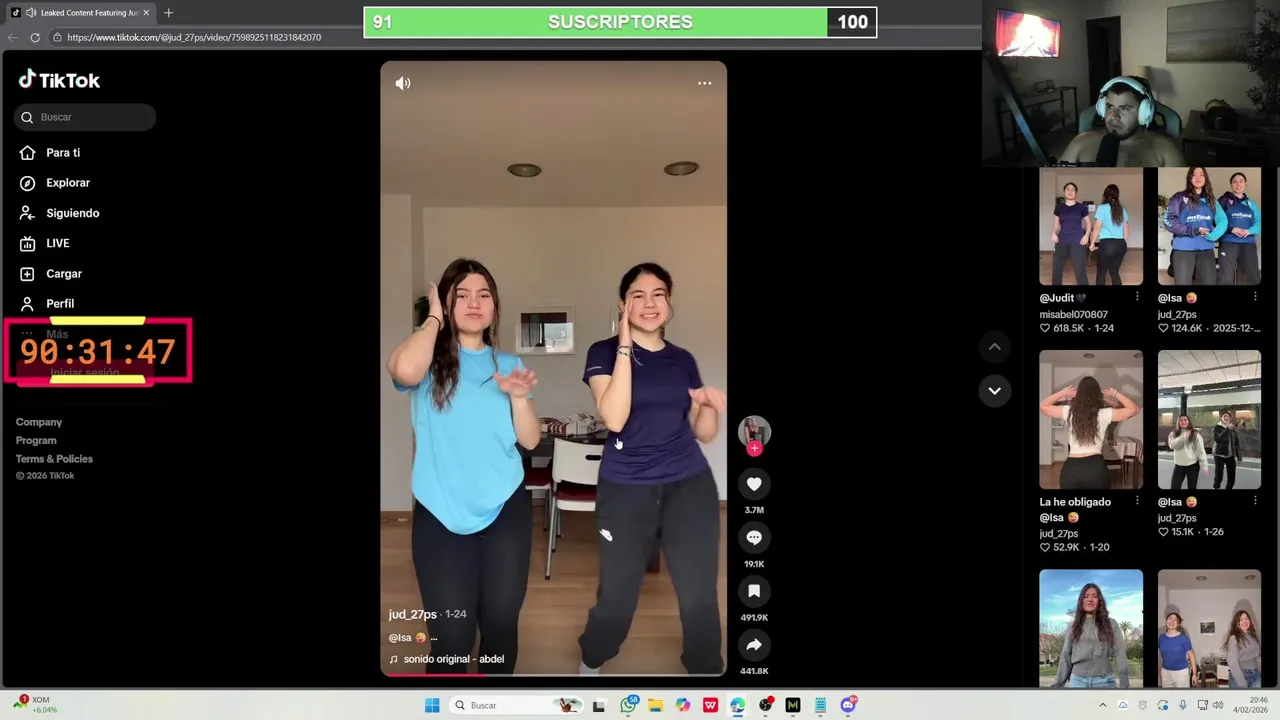Open the Para ti feed
Viewport: 1280px width, 720px height.
62,153
